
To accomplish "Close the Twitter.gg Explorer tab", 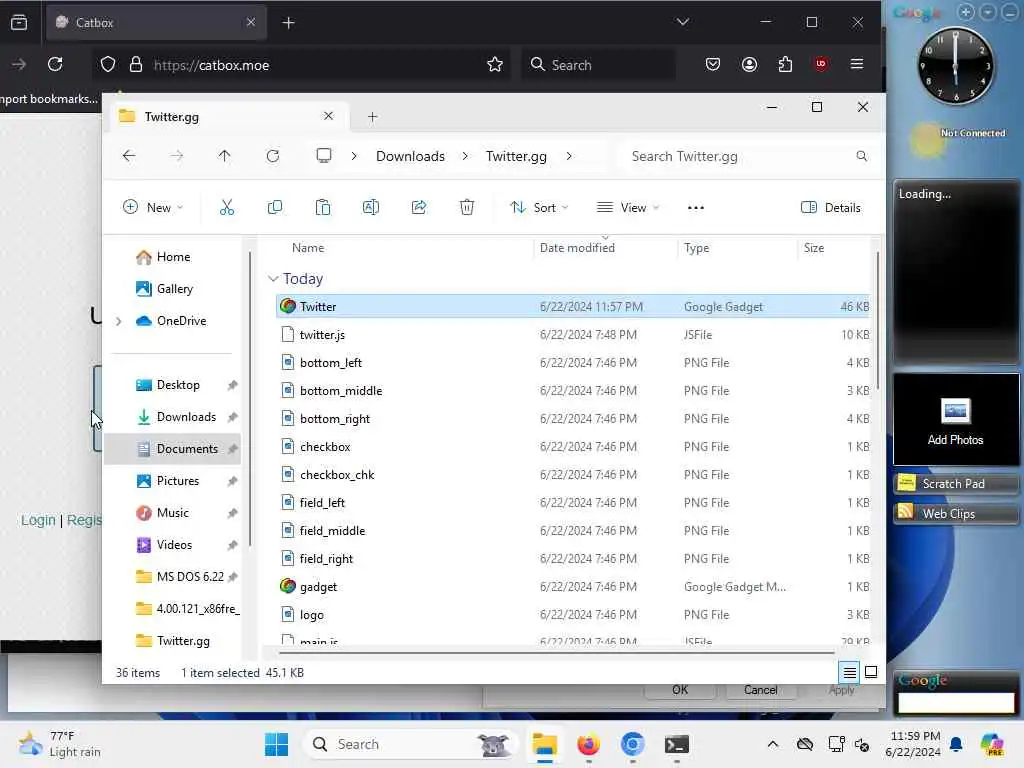I will (x=328, y=116).
